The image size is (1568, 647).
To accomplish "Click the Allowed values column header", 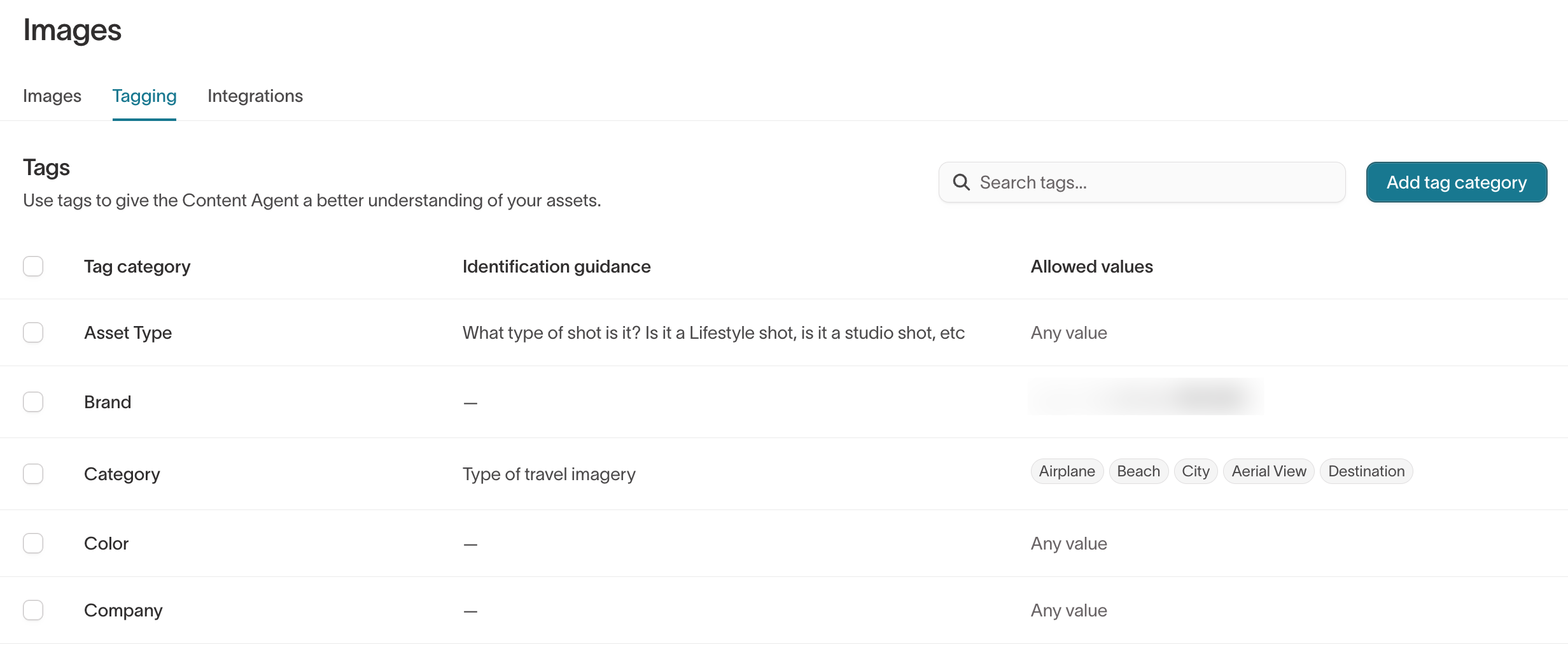I will click(1092, 266).
